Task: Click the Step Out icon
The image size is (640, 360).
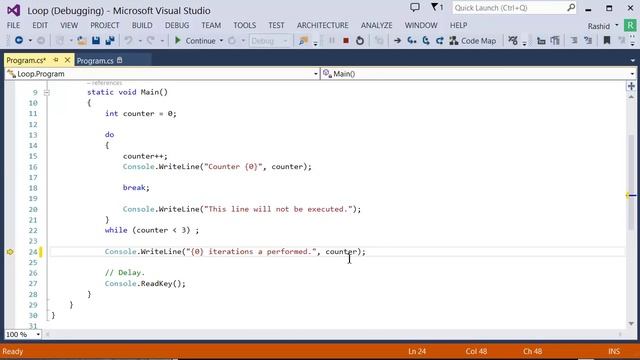Action: [x=440, y=40]
